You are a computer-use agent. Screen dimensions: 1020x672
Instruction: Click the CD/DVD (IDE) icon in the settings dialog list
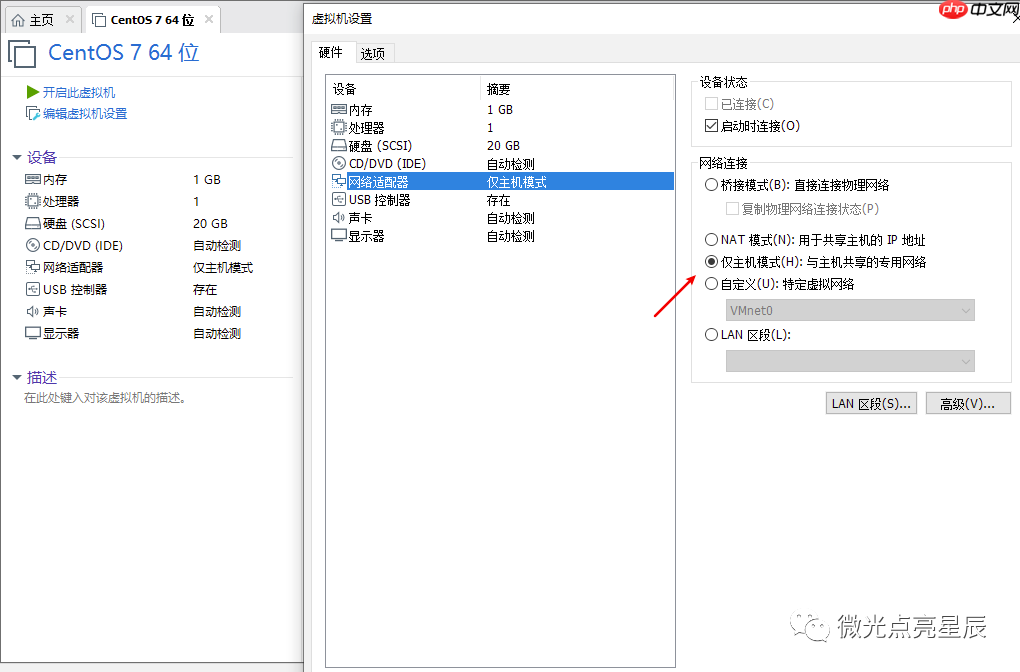pos(339,163)
